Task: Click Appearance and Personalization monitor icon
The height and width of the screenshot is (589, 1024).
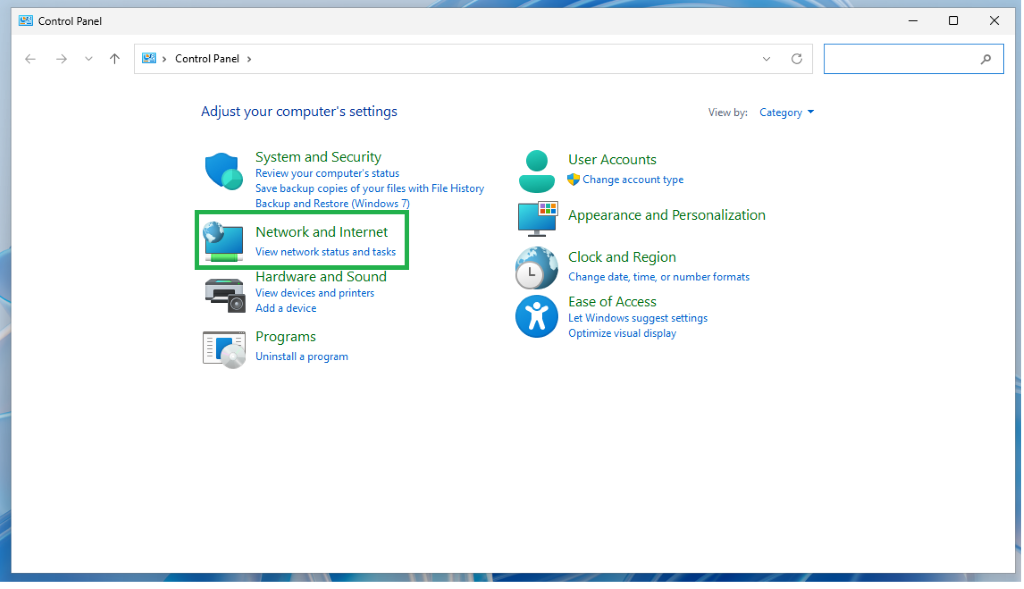Action: tap(537, 219)
